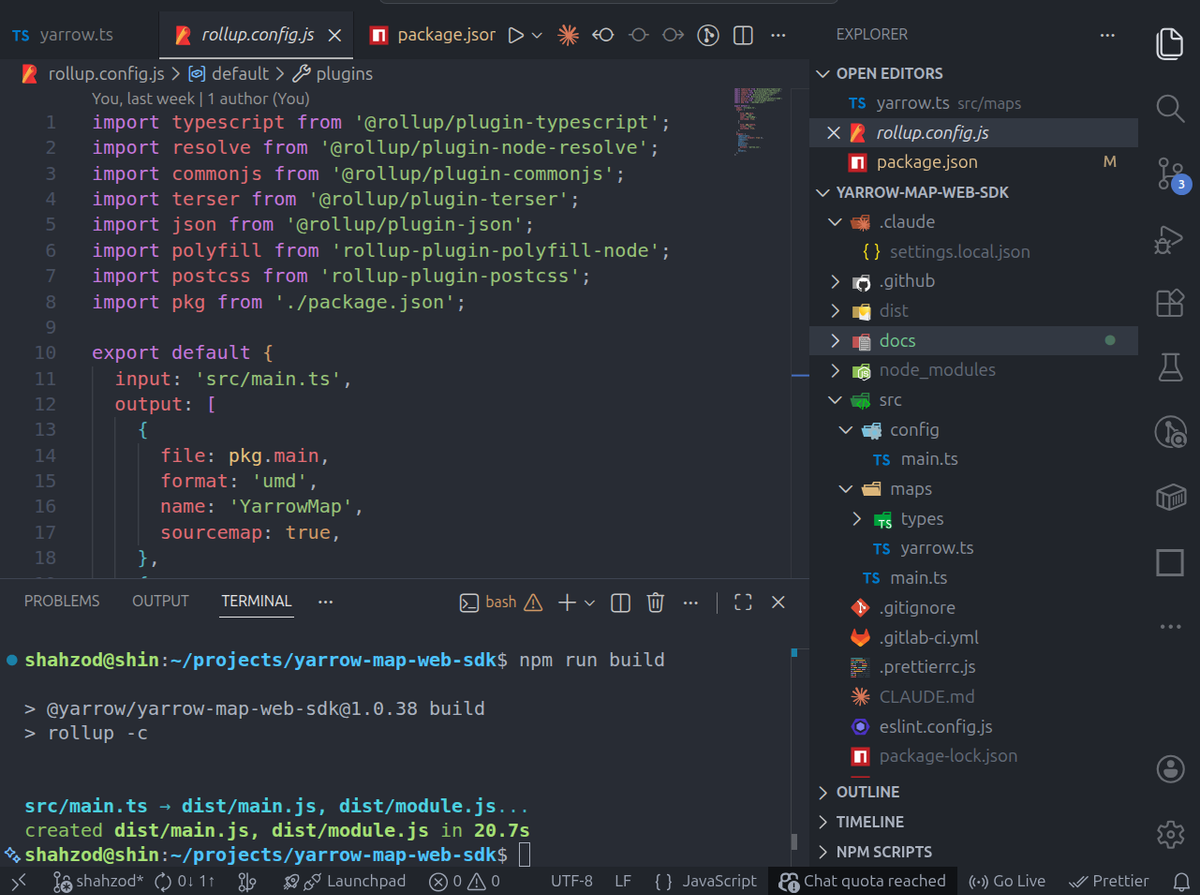The height and width of the screenshot is (895, 1200).
Task: Click the Go Back navigation arrow
Action: [x=602, y=35]
